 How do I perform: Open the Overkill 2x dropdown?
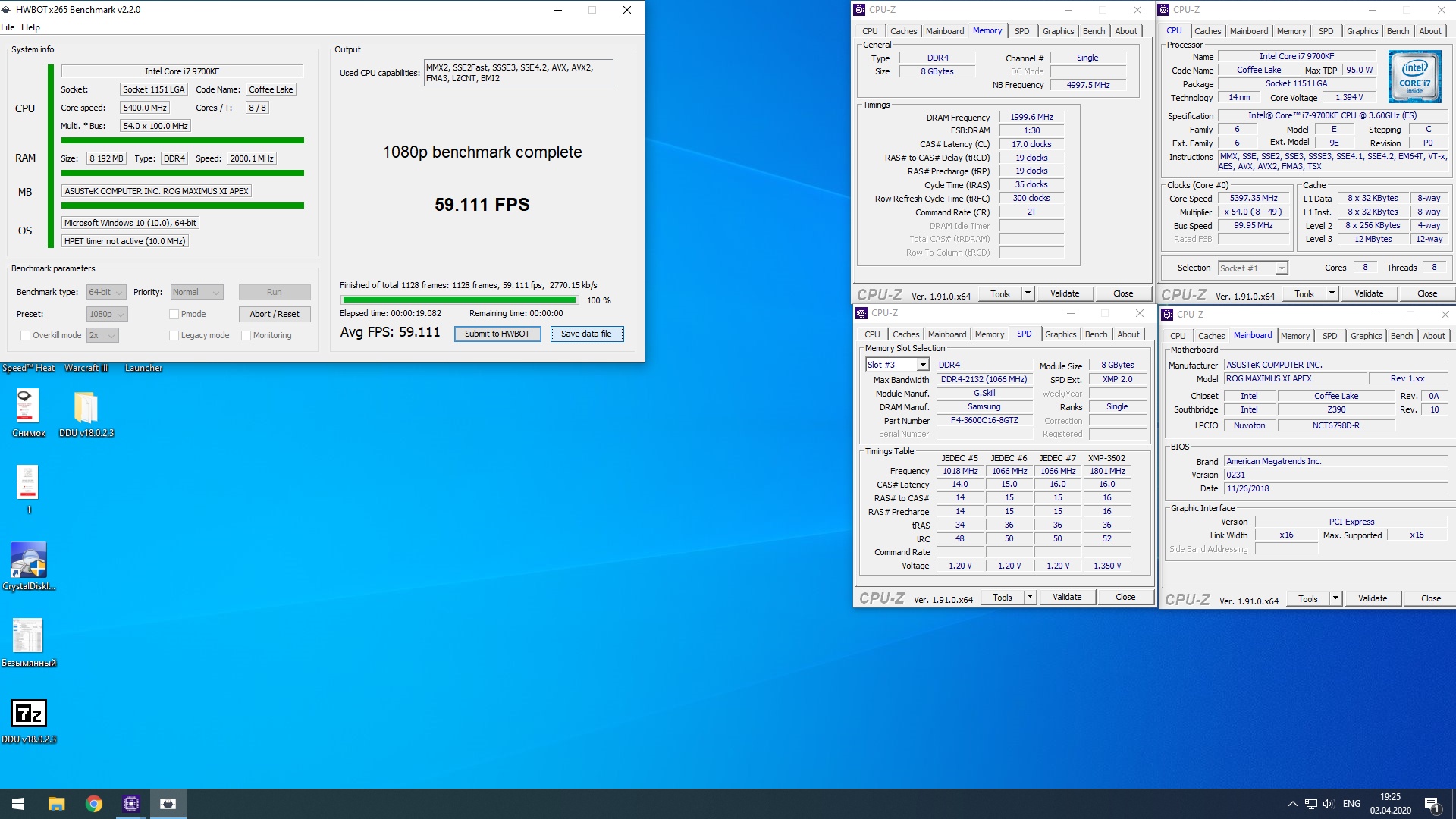pyautogui.click(x=102, y=335)
